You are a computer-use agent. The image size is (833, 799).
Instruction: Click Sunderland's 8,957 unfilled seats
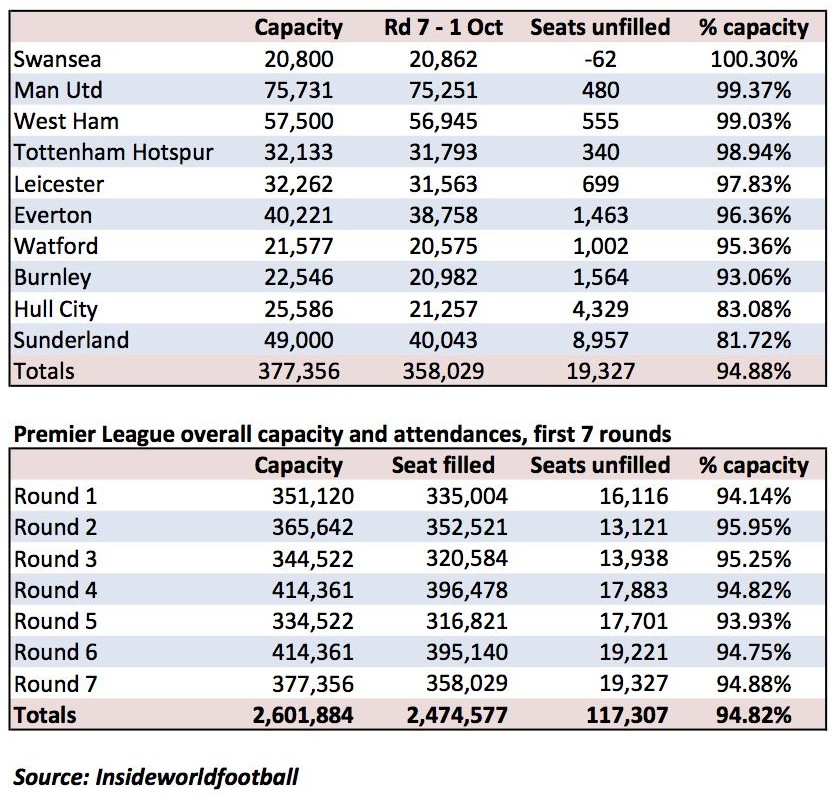(600, 341)
